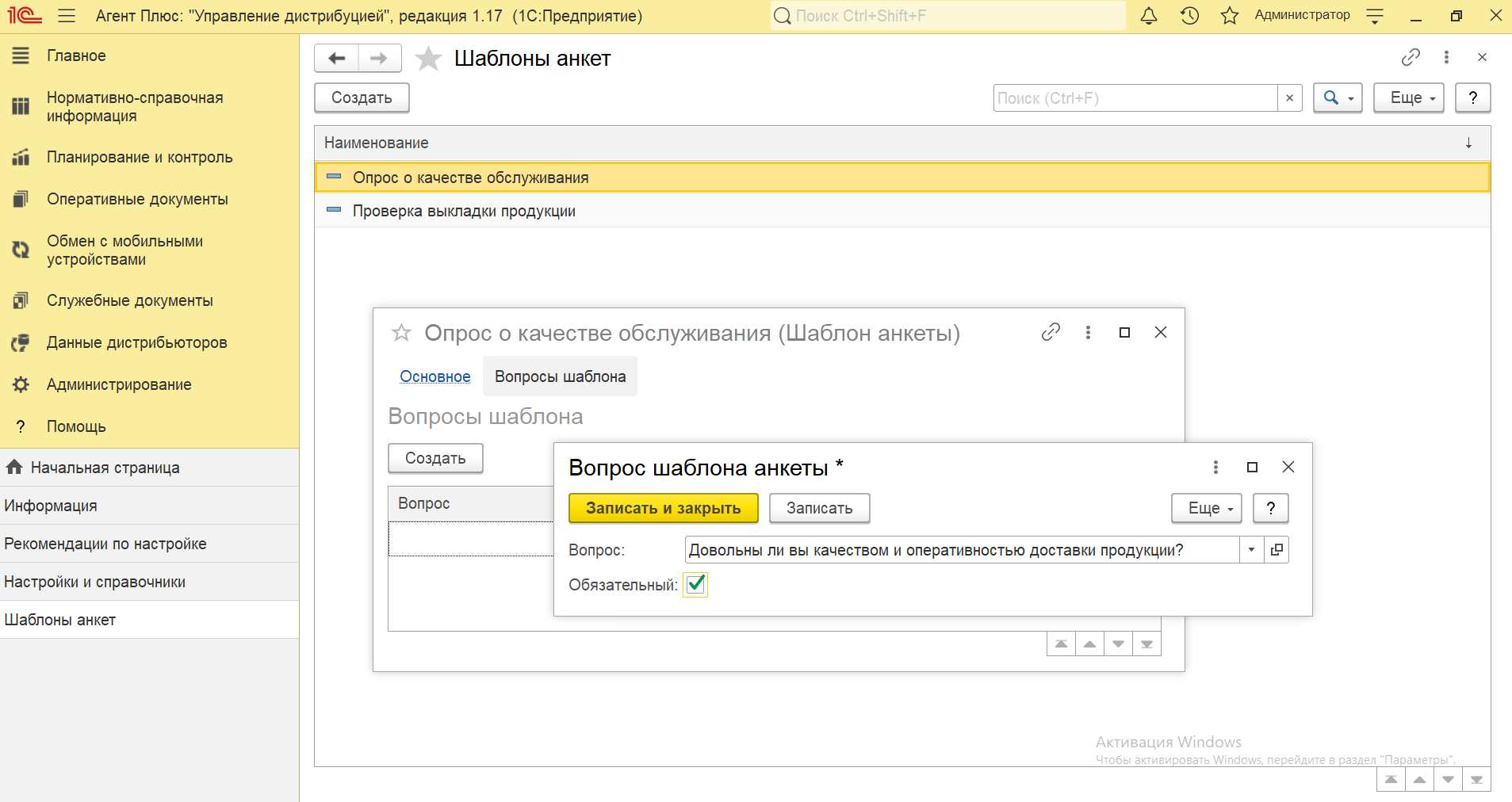1512x802 pixels.
Task: Open kebab menu in Шаблон анкеты window
Action: tap(1088, 332)
